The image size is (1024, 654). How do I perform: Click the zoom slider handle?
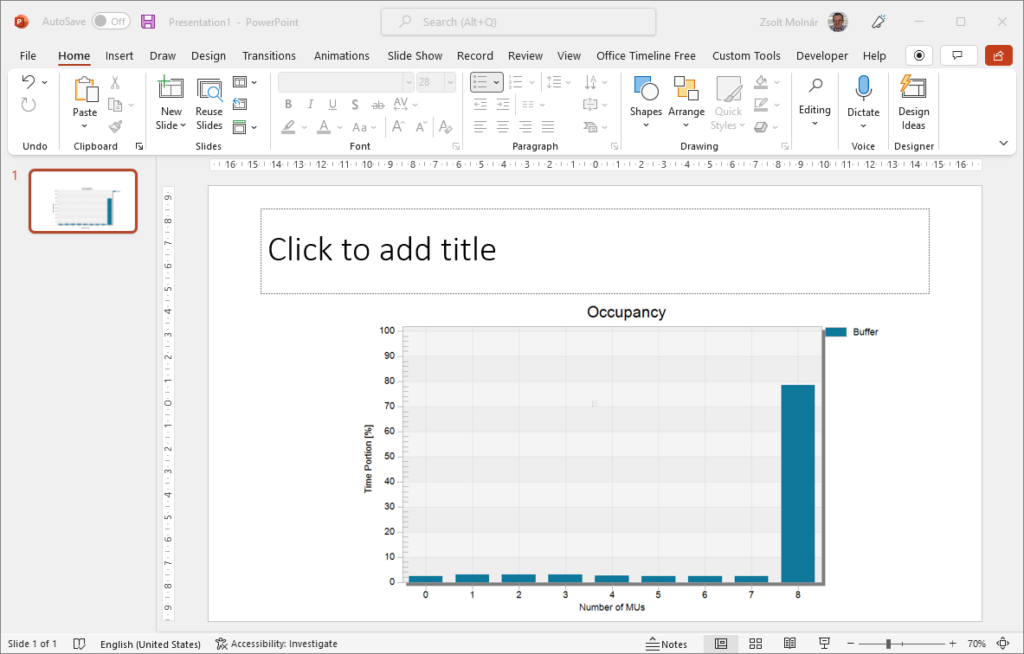(x=888, y=643)
